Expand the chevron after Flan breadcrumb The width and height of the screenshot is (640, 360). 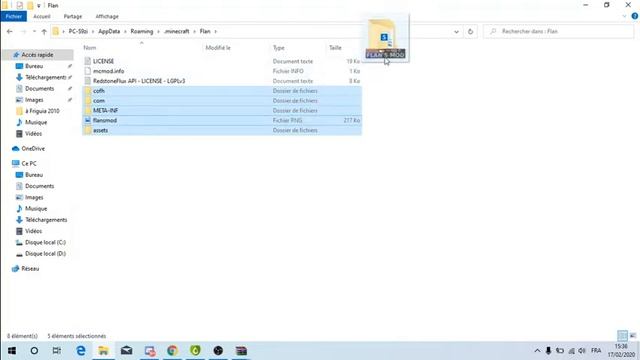216,31
